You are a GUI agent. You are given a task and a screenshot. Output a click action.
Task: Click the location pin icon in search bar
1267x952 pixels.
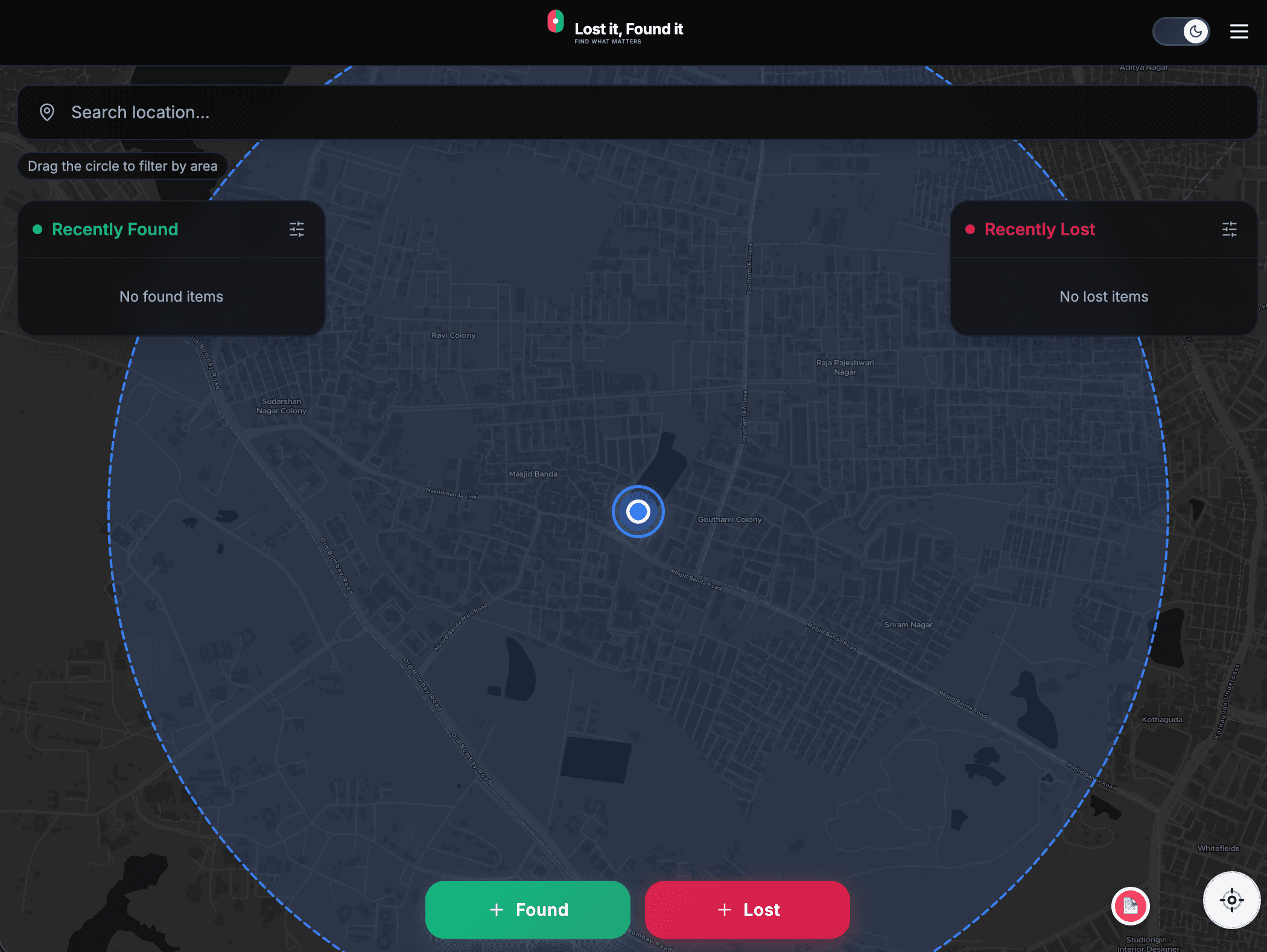[47, 112]
